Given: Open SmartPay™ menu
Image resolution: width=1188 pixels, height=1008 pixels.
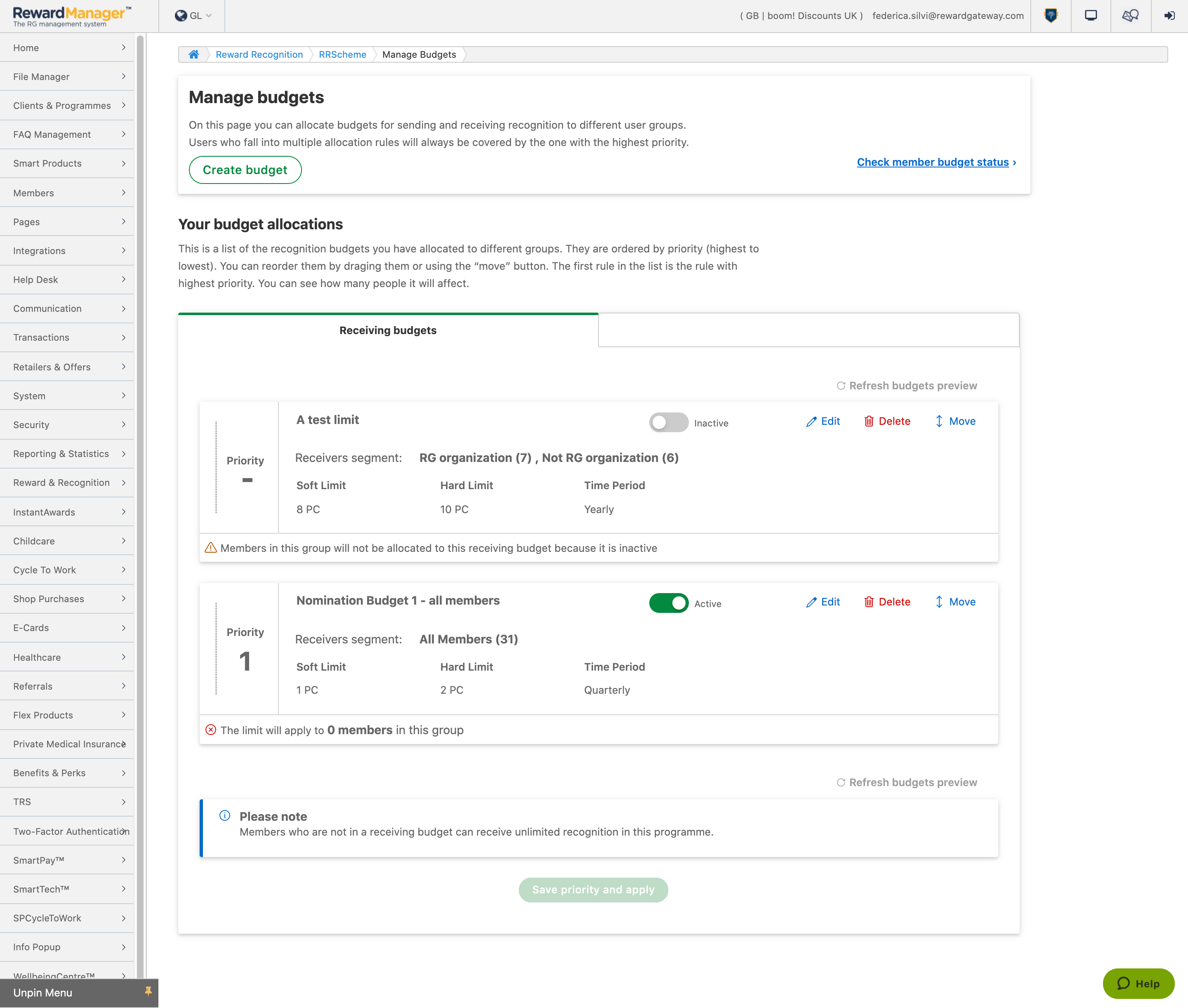Looking at the screenshot, I should point(67,860).
